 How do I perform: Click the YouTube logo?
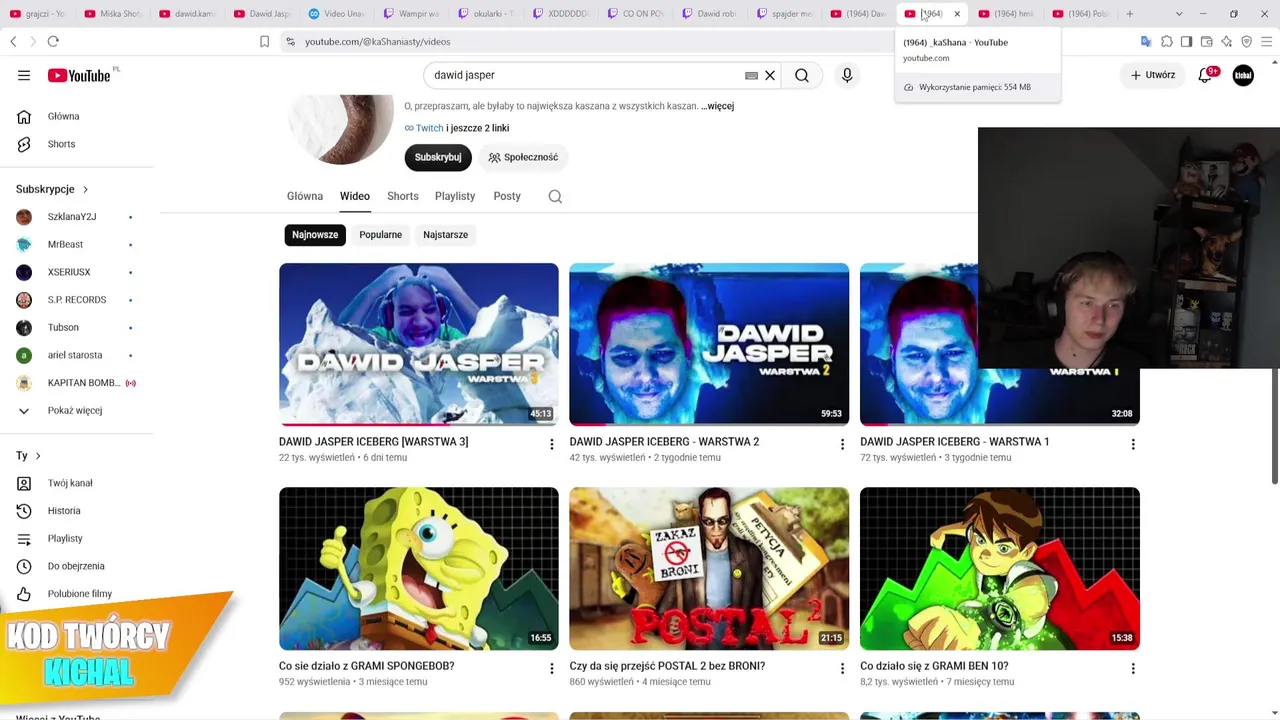pyautogui.click(x=79, y=75)
